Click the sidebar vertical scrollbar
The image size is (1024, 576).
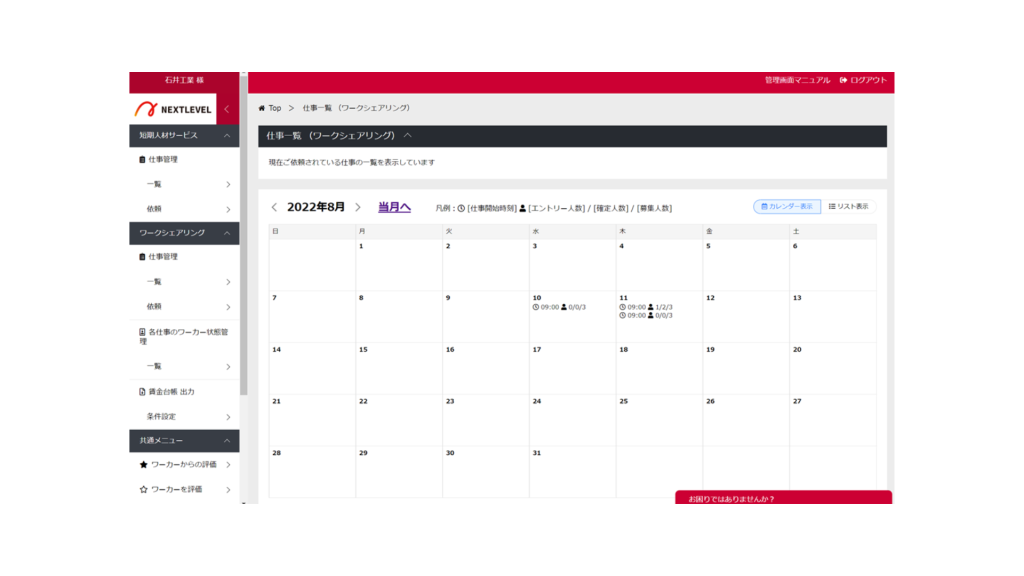244,235
